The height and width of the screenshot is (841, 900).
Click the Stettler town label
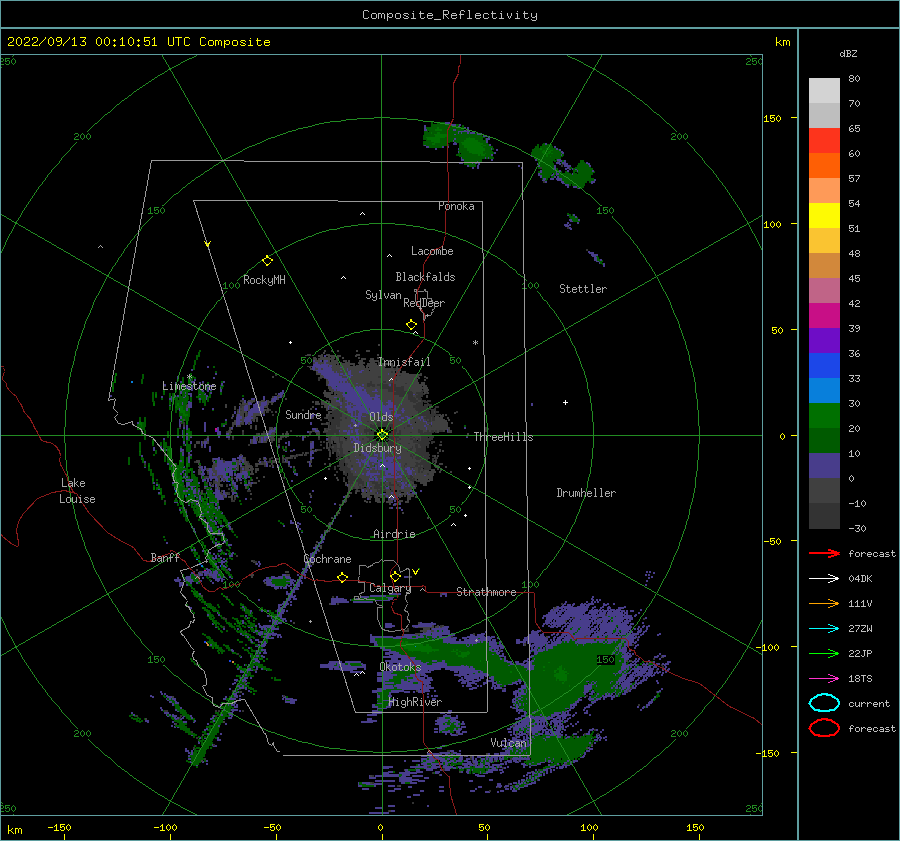coord(583,289)
